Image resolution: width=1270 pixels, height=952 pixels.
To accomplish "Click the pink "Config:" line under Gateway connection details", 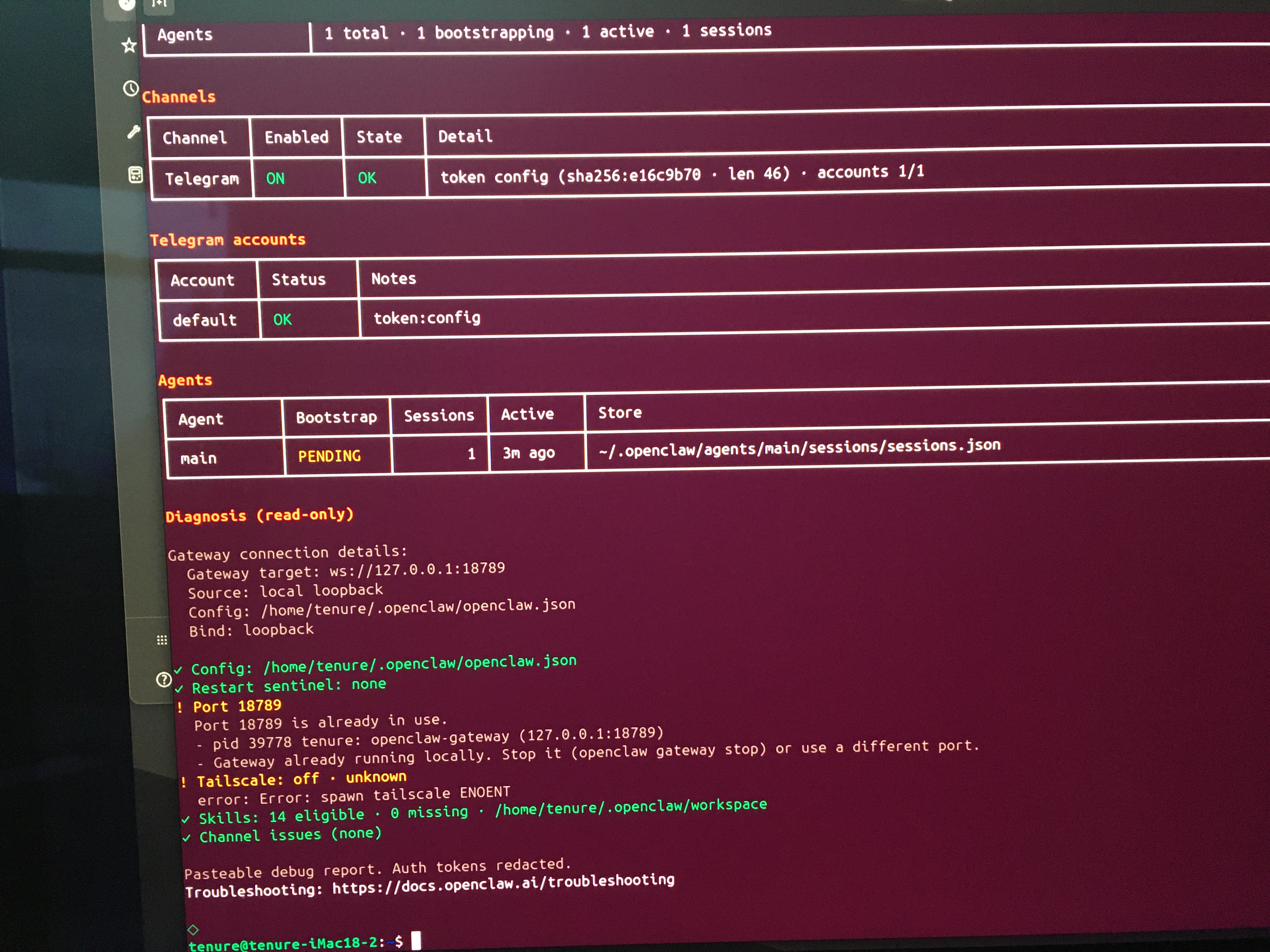I will (382, 608).
